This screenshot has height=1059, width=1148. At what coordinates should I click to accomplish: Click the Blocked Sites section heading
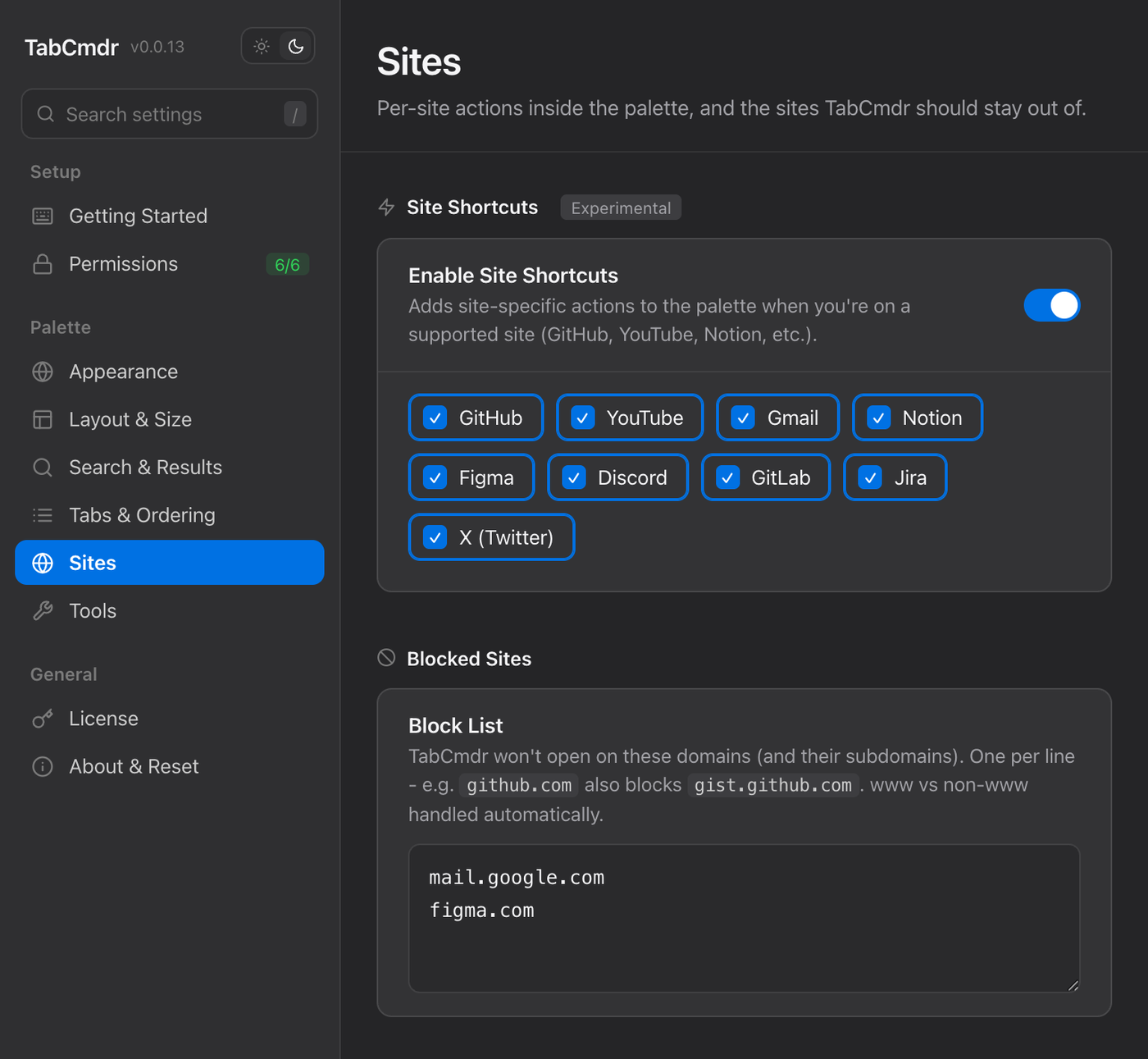[x=469, y=659]
